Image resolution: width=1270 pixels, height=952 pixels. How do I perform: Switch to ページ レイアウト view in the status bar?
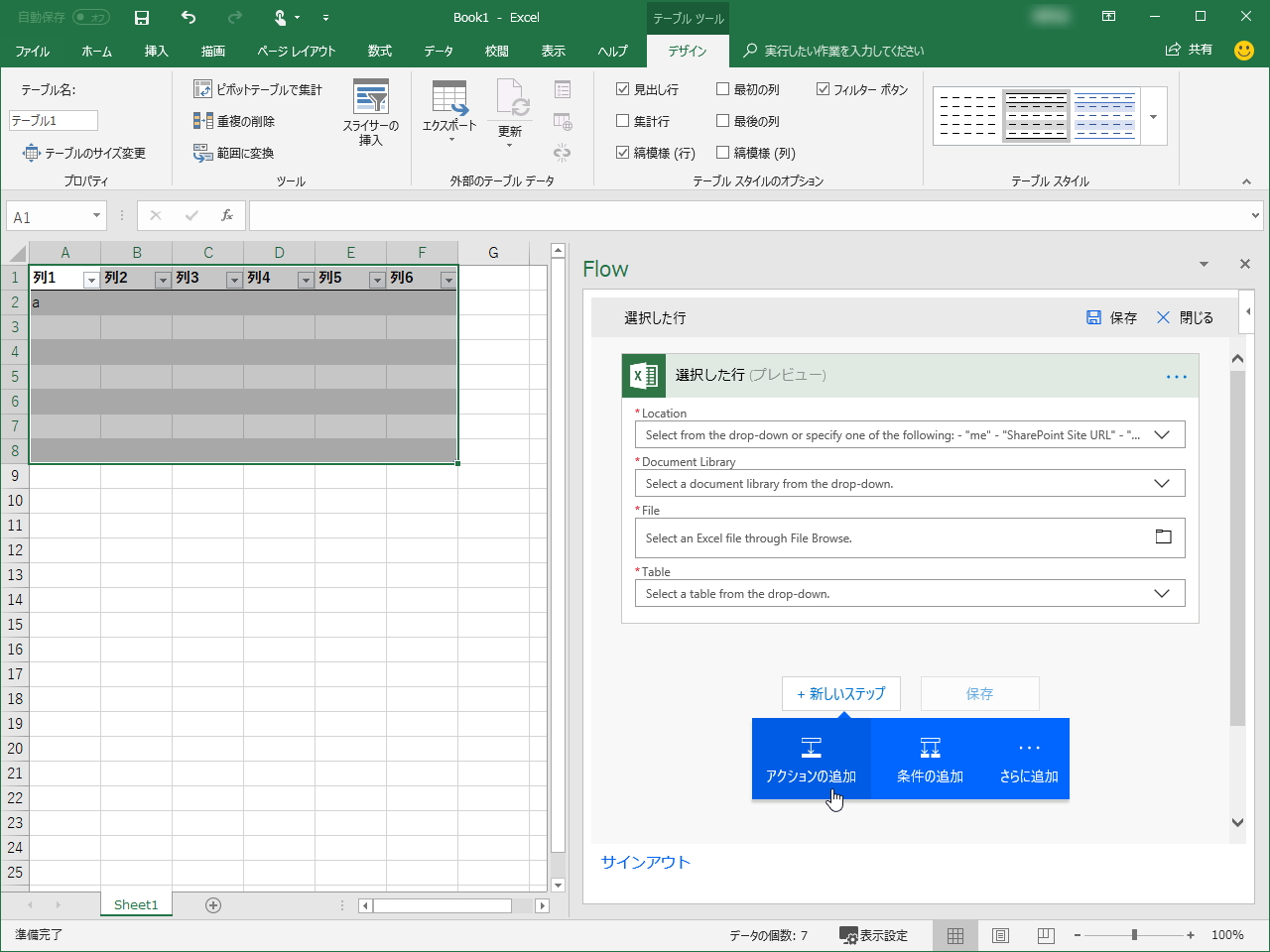pyautogui.click(x=1000, y=935)
